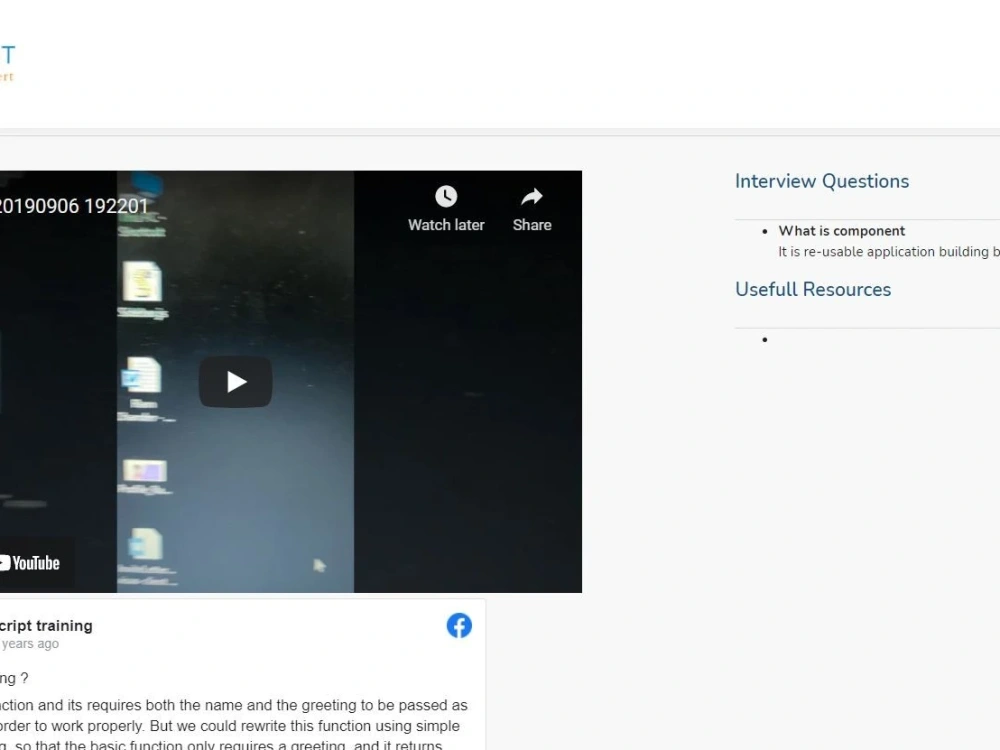The image size is (1000, 750).
Task: Open the 'cript training' post author
Action: (46, 626)
